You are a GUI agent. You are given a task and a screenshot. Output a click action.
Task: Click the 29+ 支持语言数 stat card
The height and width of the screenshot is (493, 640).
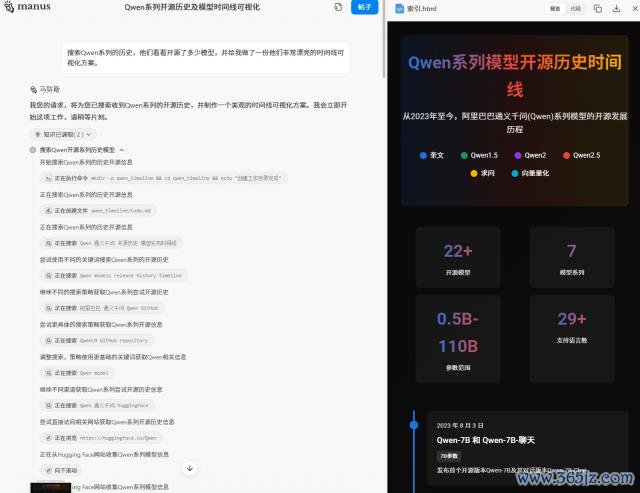click(x=572, y=339)
